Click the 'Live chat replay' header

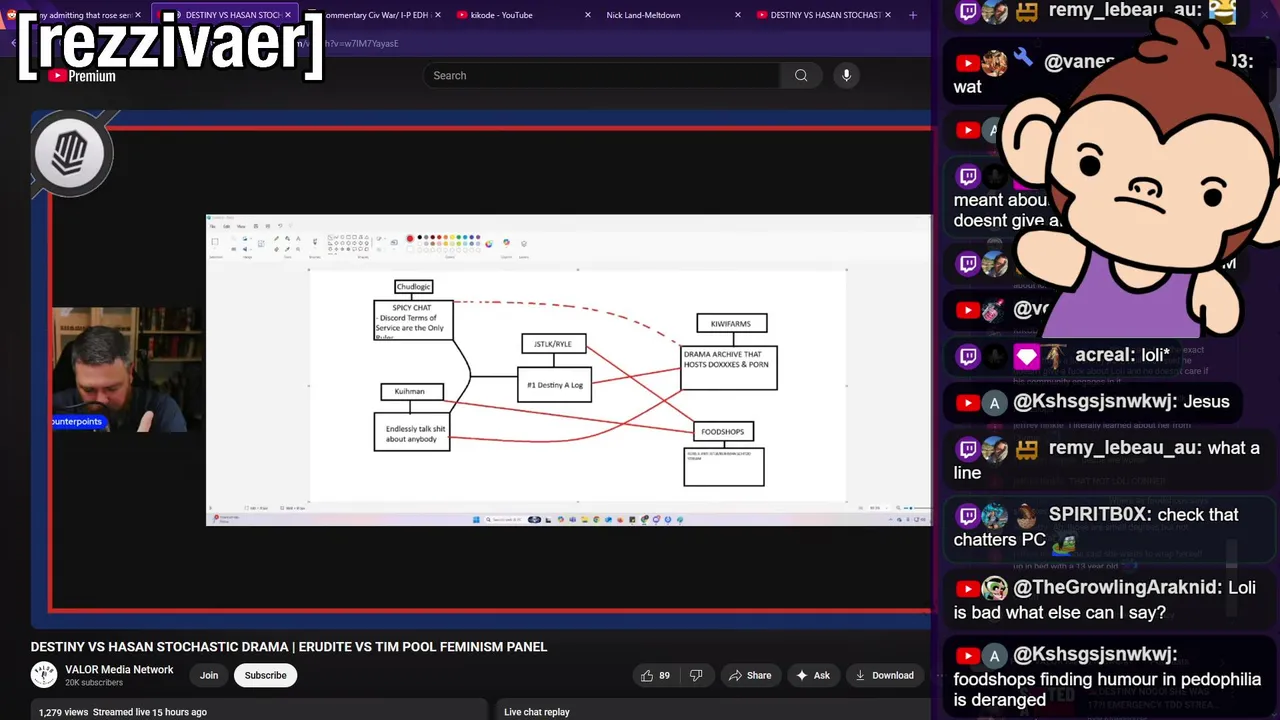coord(537,712)
